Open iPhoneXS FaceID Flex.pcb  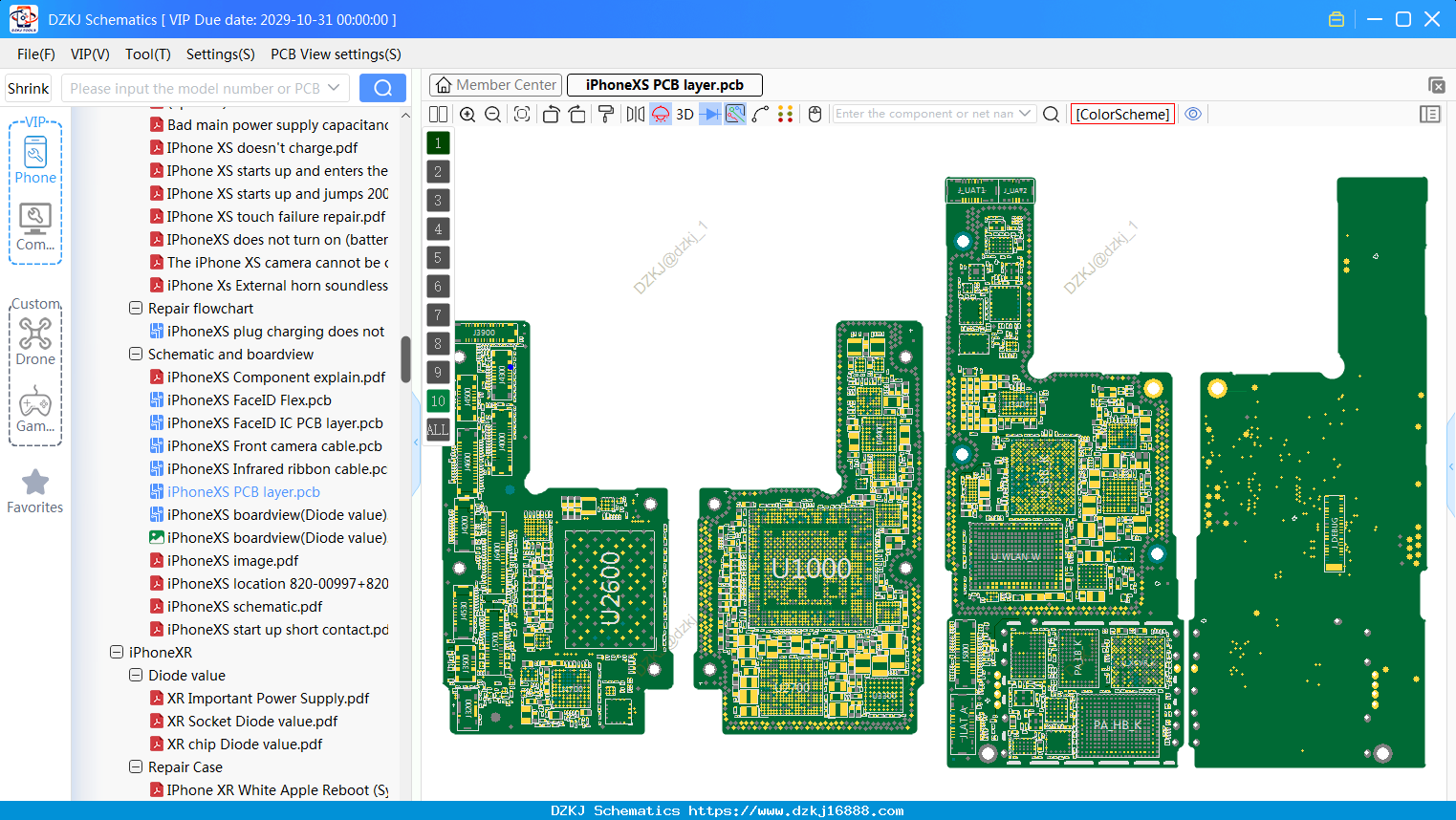pyautogui.click(x=249, y=400)
